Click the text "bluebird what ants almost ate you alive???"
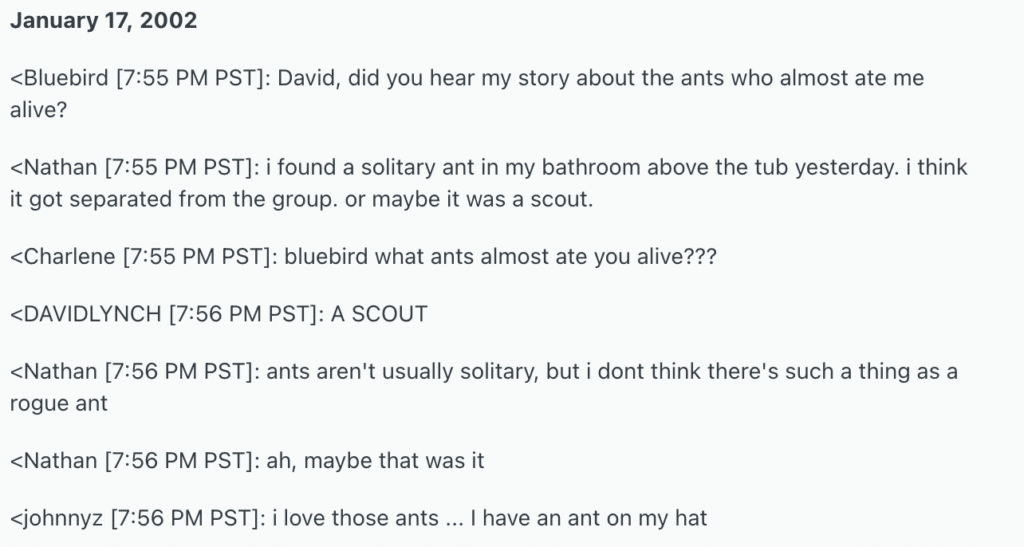 pyautogui.click(x=501, y=256)
